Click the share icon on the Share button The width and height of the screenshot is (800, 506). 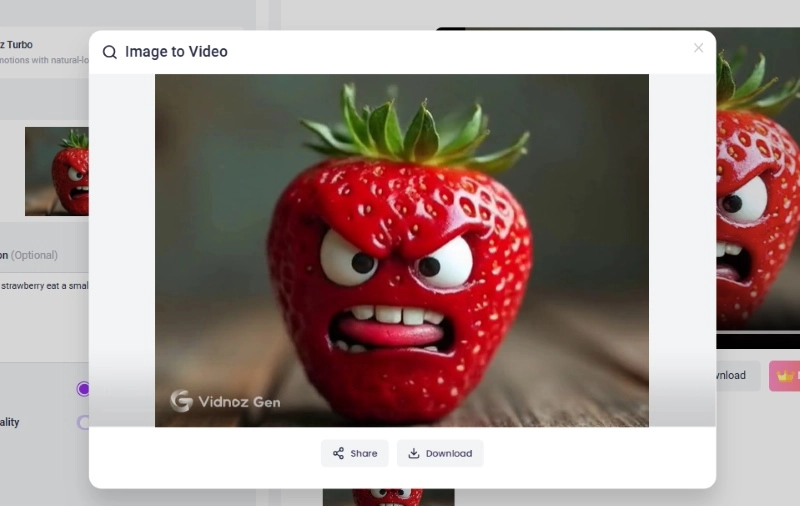(x=338, y=453)
